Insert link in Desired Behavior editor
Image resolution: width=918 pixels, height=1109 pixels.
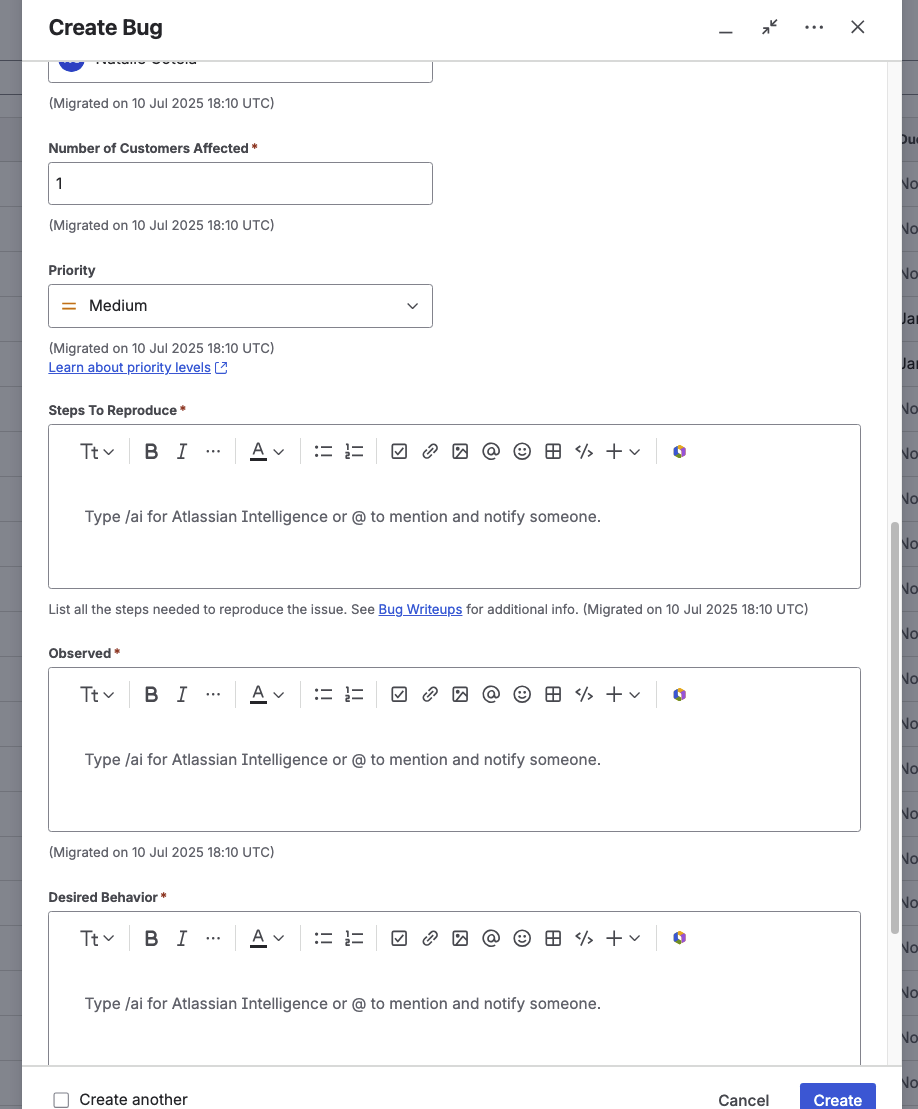coord(430,938)
